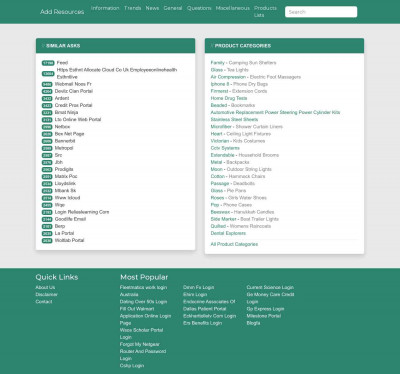The image size is (400, 374).
Task: Open Forgot My Netgear Router link
Action: click(143, 351)
